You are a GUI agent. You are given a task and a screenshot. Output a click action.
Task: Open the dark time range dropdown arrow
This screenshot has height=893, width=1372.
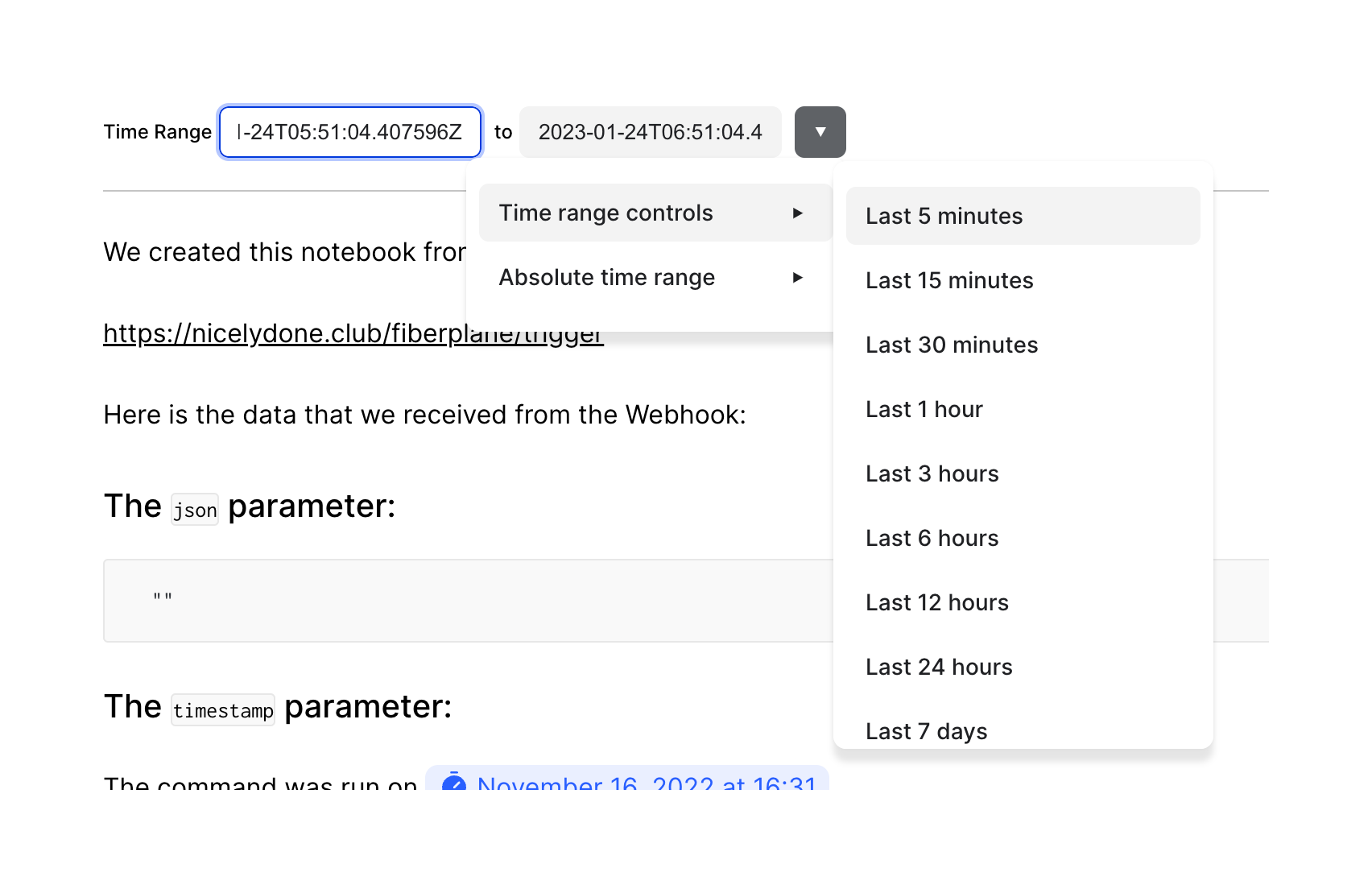coord(820,132)
